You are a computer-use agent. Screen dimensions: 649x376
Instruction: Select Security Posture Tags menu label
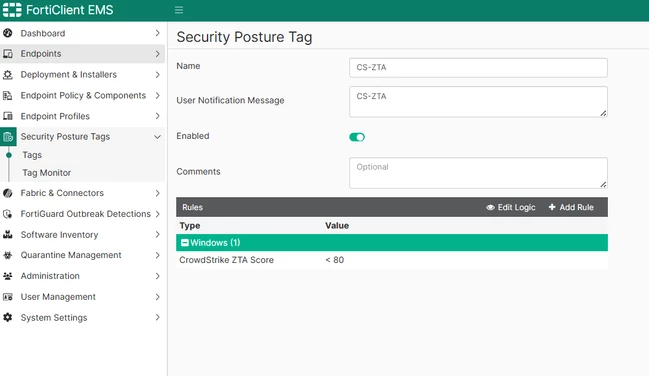(x=65, y=137)
